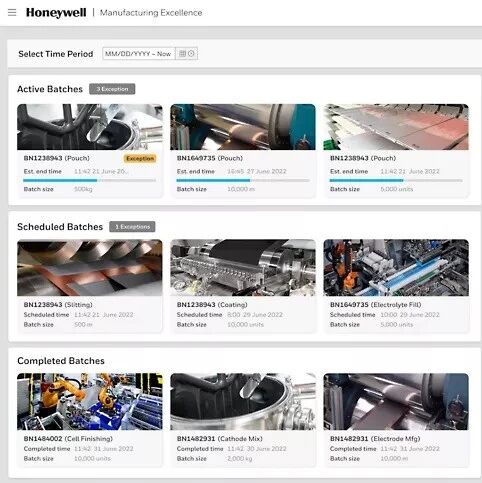Click the Honeywell logo
Viewport: 482px width, 483px height.
pos(56,13)
